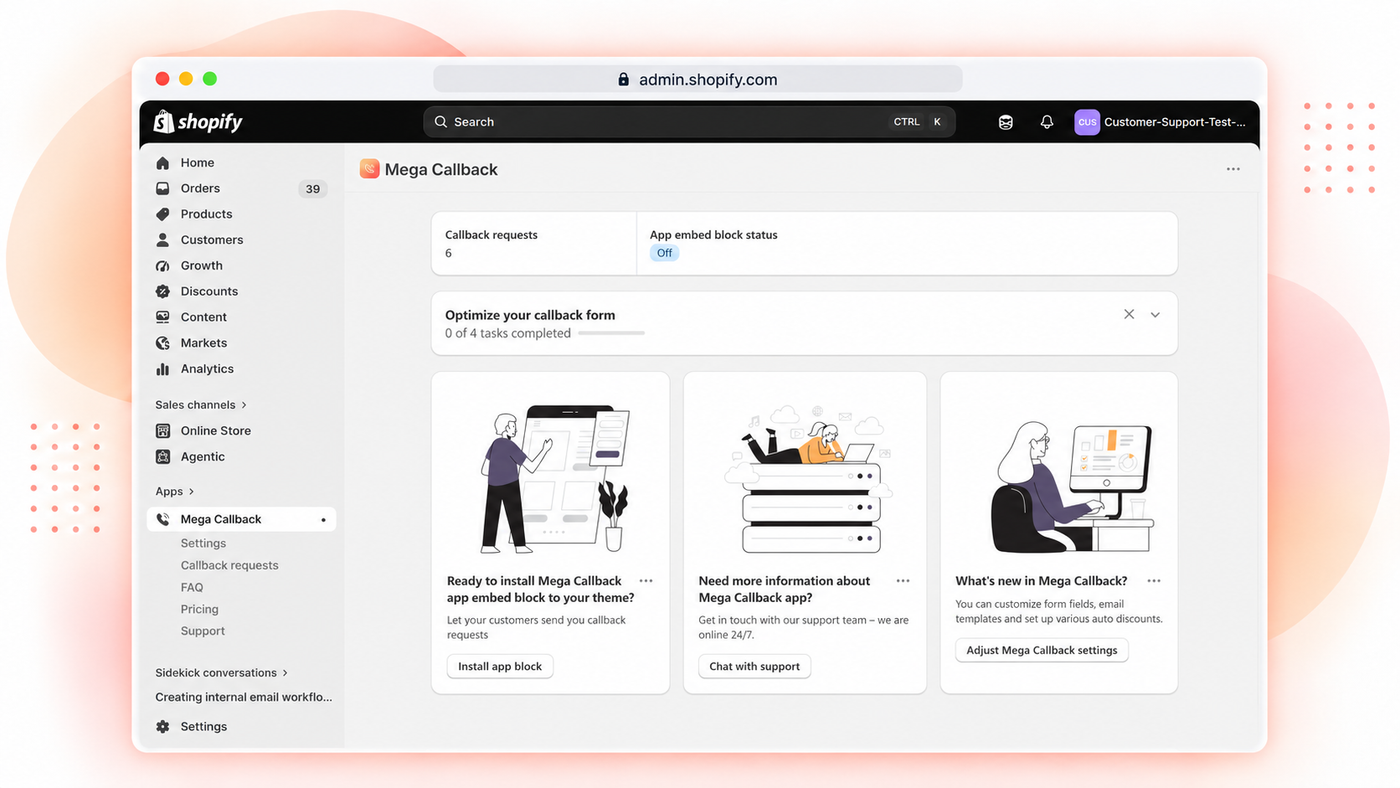The height and width of the screenshot is (788, 1400).
Task: Expand the Apps section
Action: click(x=175, y=492)
